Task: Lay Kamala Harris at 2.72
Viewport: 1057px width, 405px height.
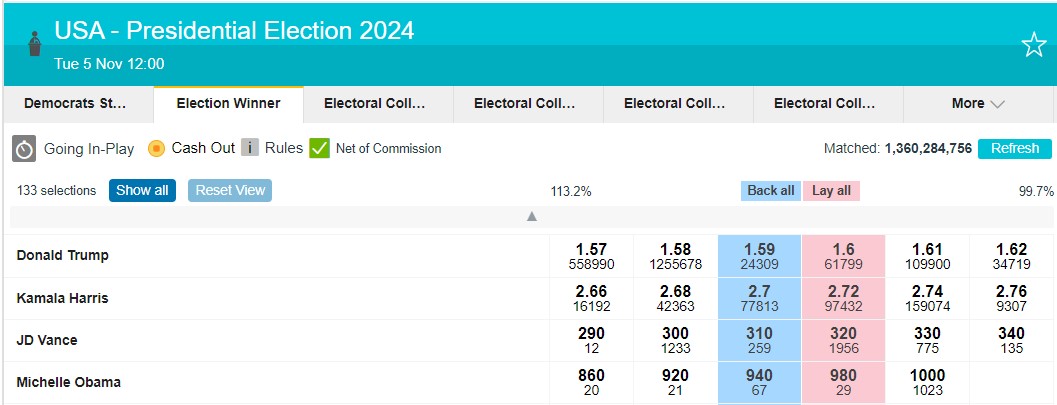Action: click(x=843, y=298)
